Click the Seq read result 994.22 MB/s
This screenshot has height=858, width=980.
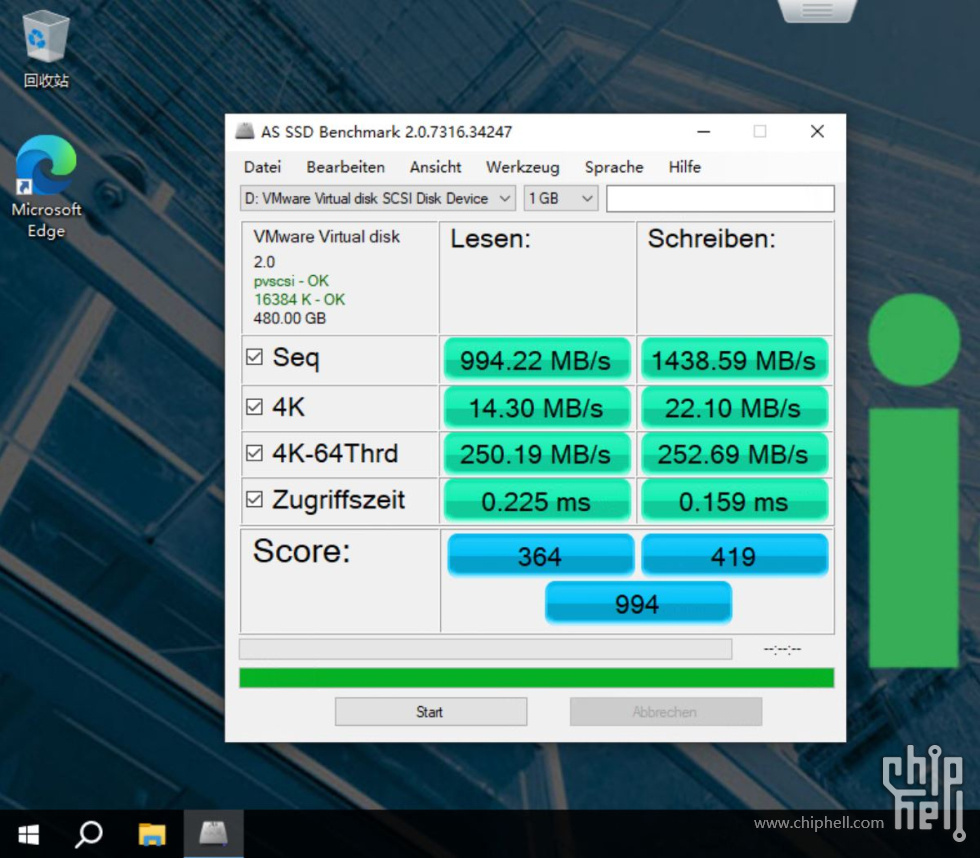(536, 360)
